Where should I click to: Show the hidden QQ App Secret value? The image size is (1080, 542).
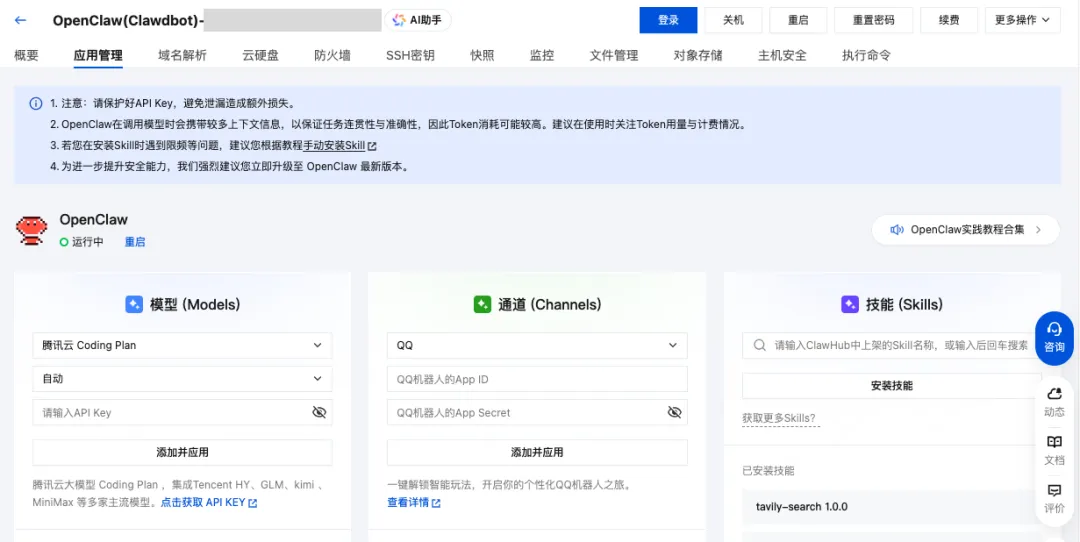[674, 413]
